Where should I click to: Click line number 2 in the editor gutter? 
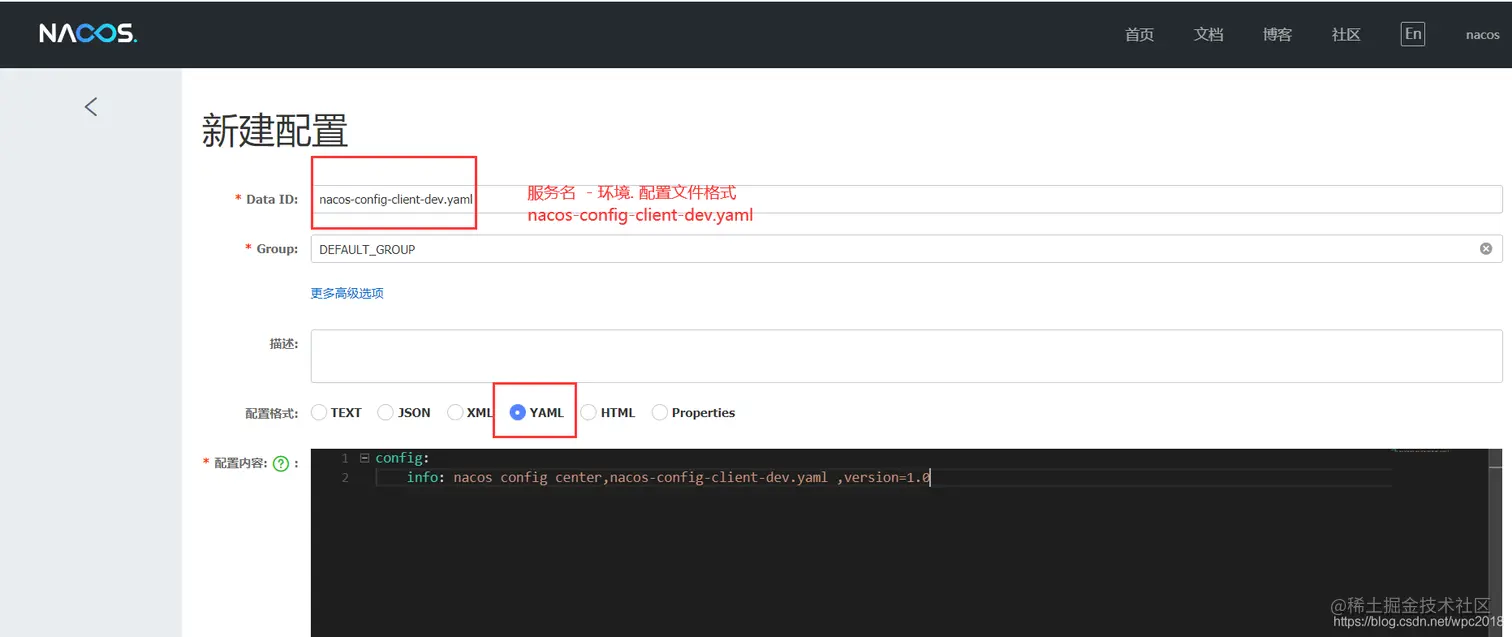point(345,478)
